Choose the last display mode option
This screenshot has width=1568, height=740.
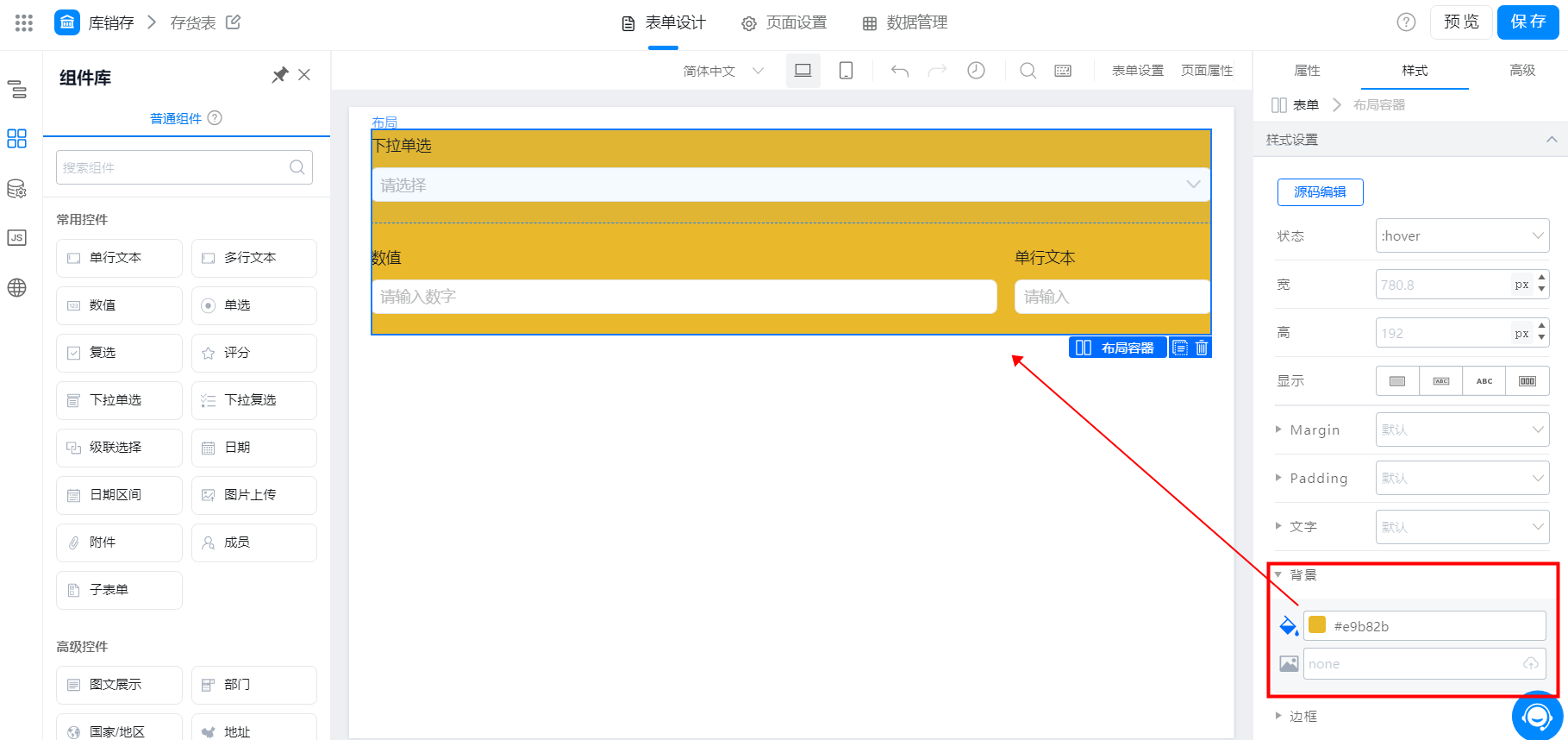1527,381
